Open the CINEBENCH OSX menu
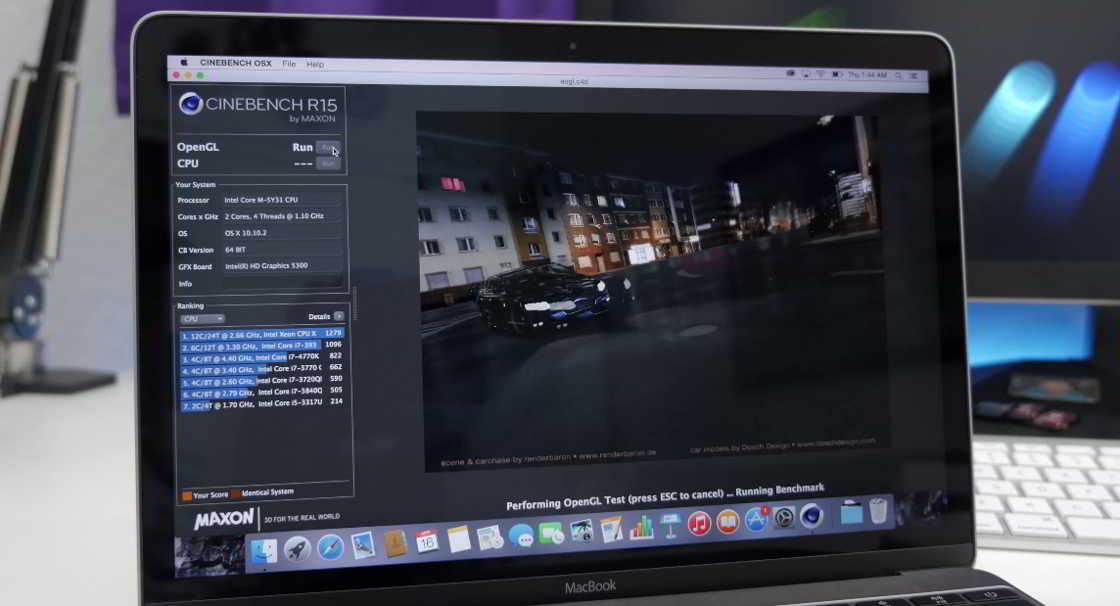 click(x=236, y=63)
